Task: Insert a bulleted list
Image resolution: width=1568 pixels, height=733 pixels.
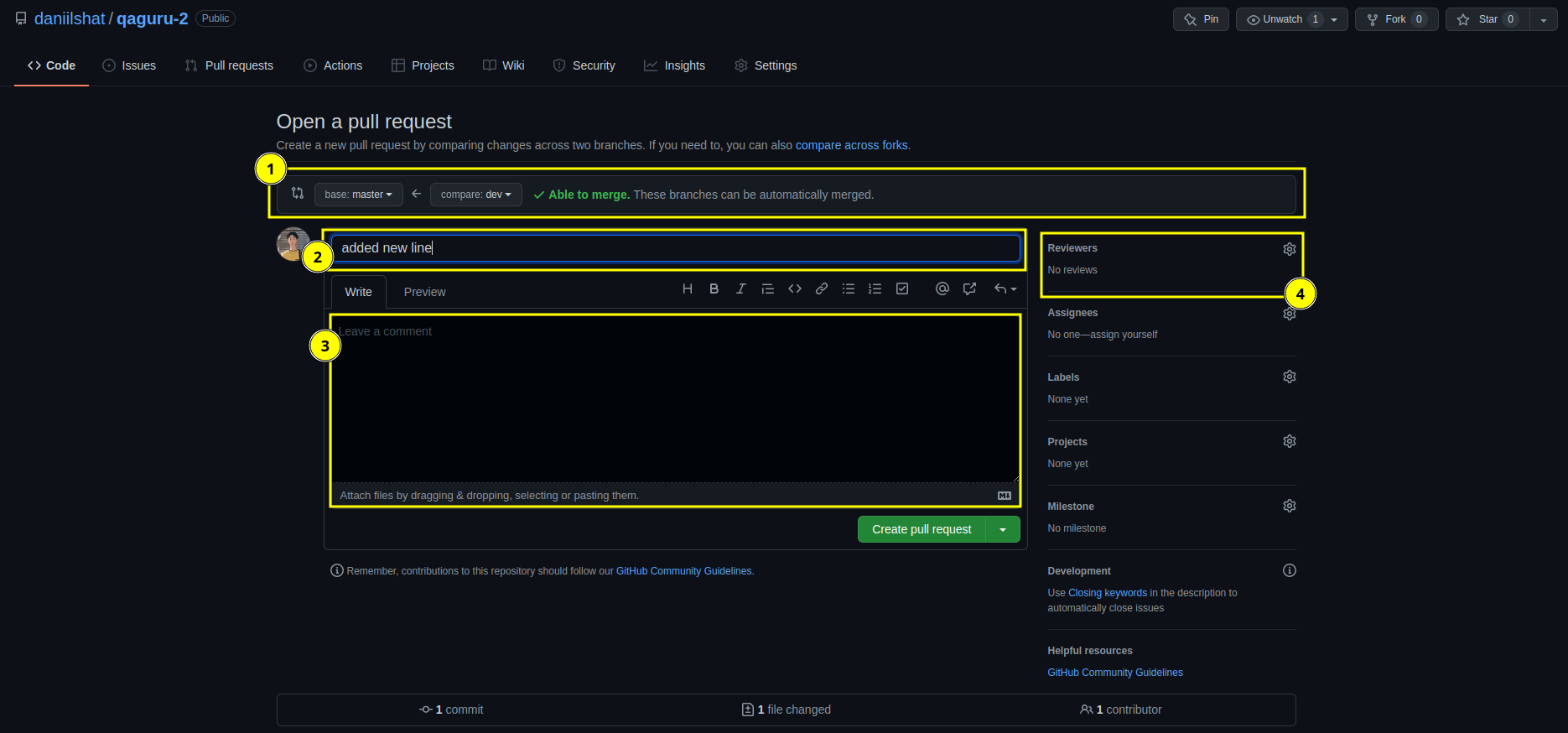Action: click(849, 289)
